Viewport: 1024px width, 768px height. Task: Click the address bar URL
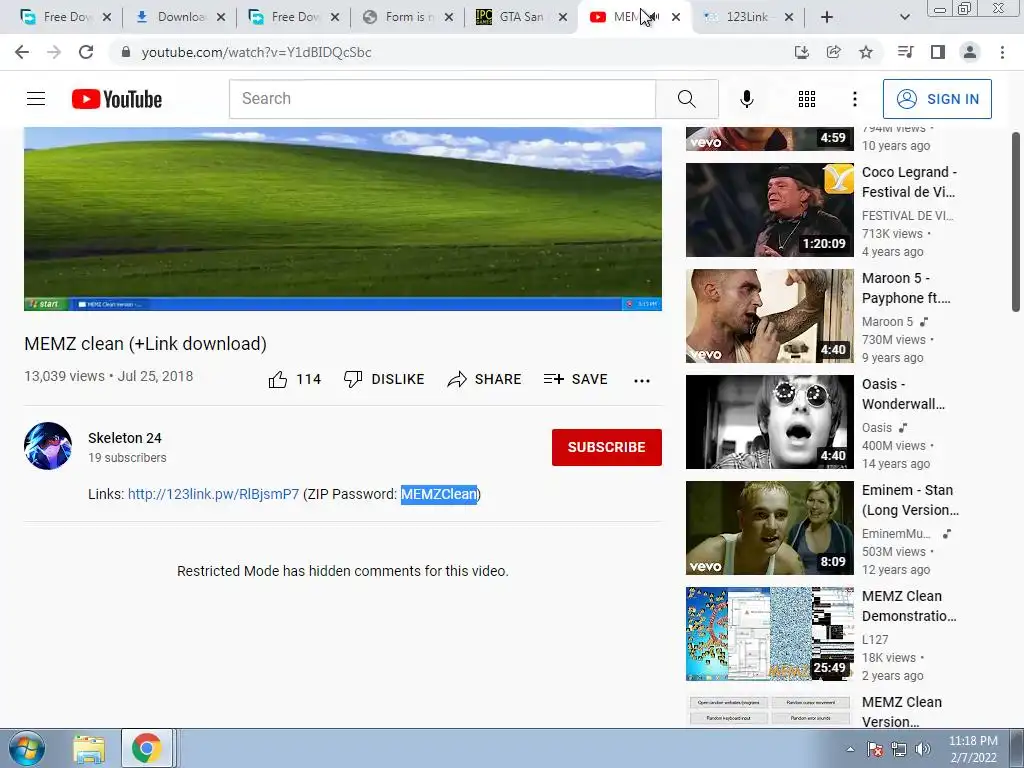256,52
